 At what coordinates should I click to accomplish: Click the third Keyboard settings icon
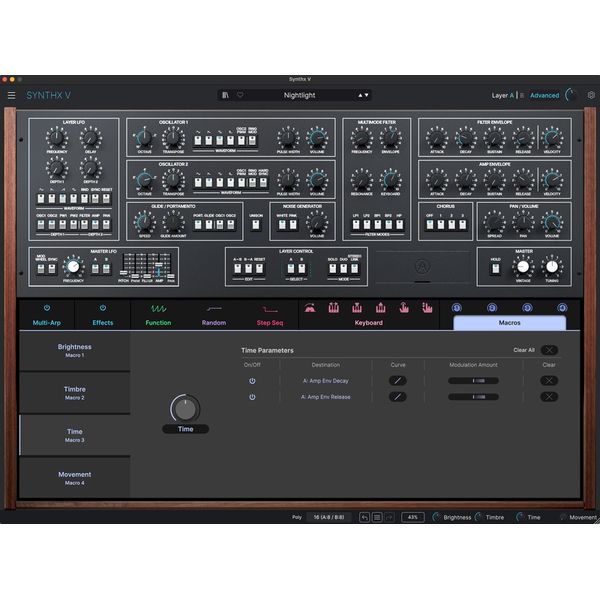(357, 308)
